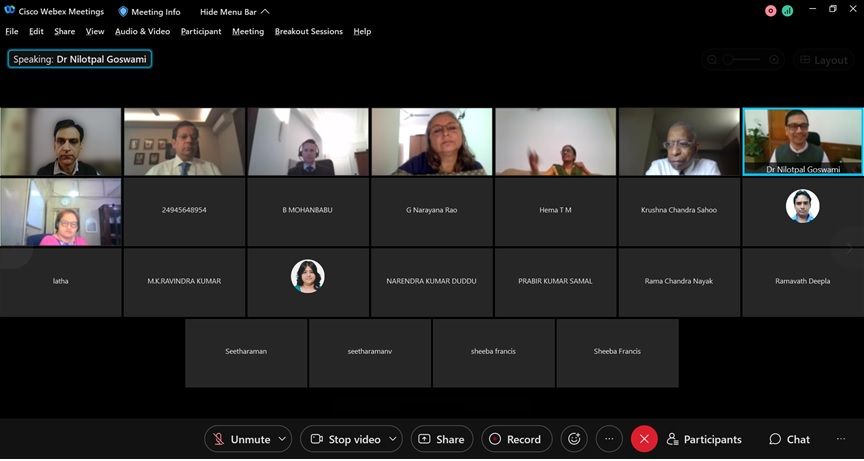Open the Help menu
Image resolution: width=864 pixels, height=461 pixels.
362,31
